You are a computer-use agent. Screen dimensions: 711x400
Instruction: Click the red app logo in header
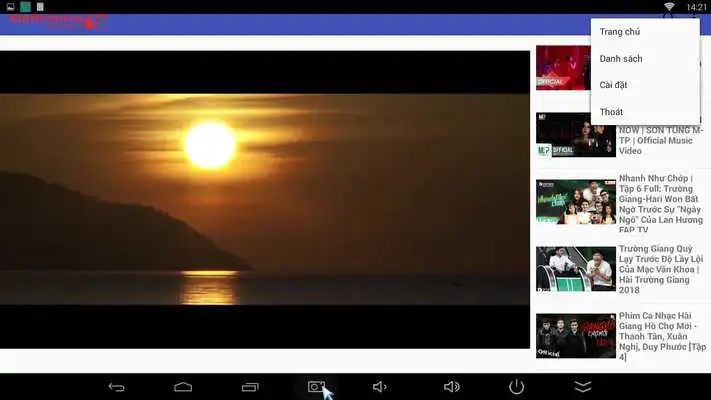point(59,21)
